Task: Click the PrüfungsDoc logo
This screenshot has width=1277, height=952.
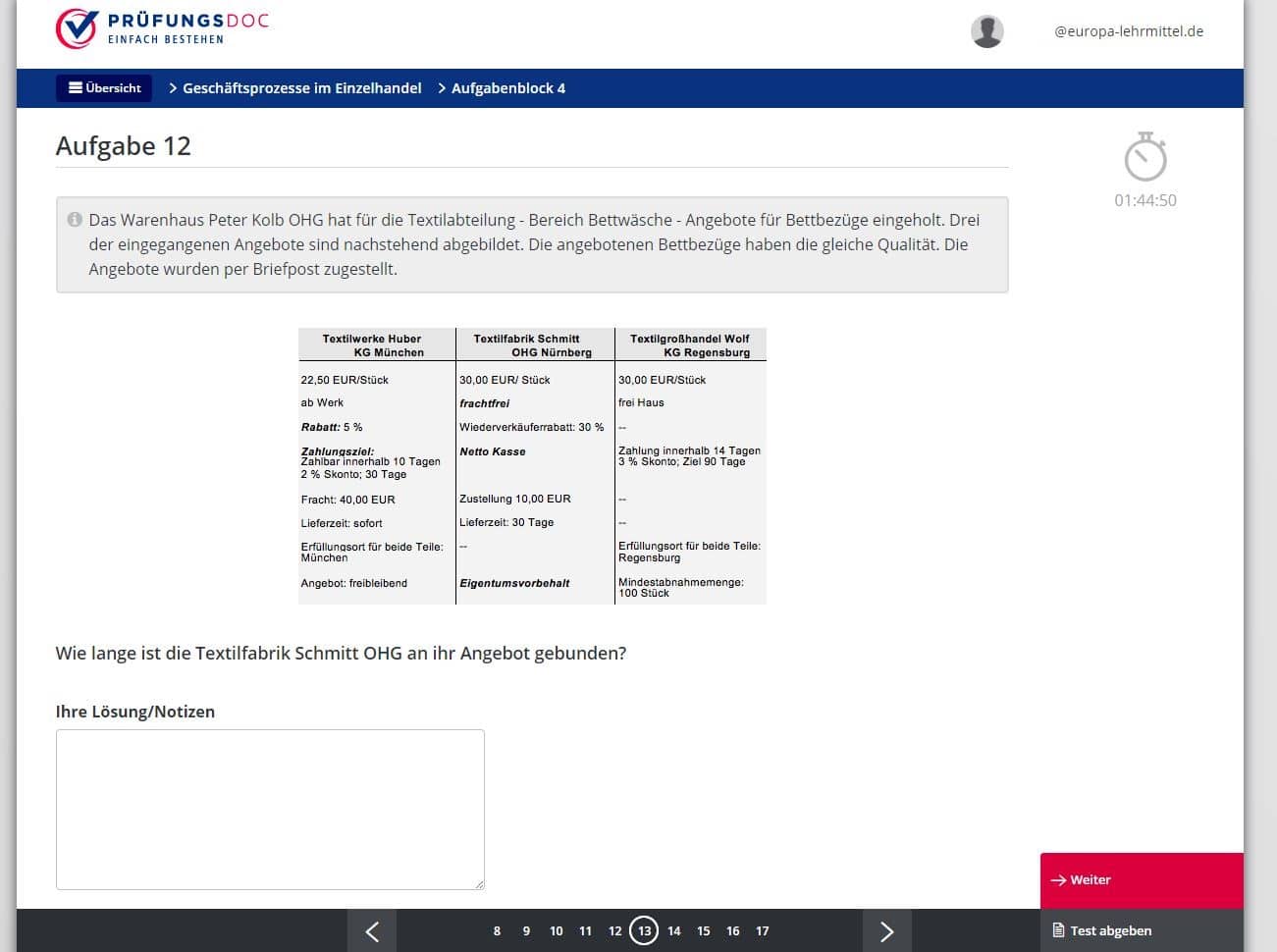Action: pyautogui.click(x=162, y=28)
